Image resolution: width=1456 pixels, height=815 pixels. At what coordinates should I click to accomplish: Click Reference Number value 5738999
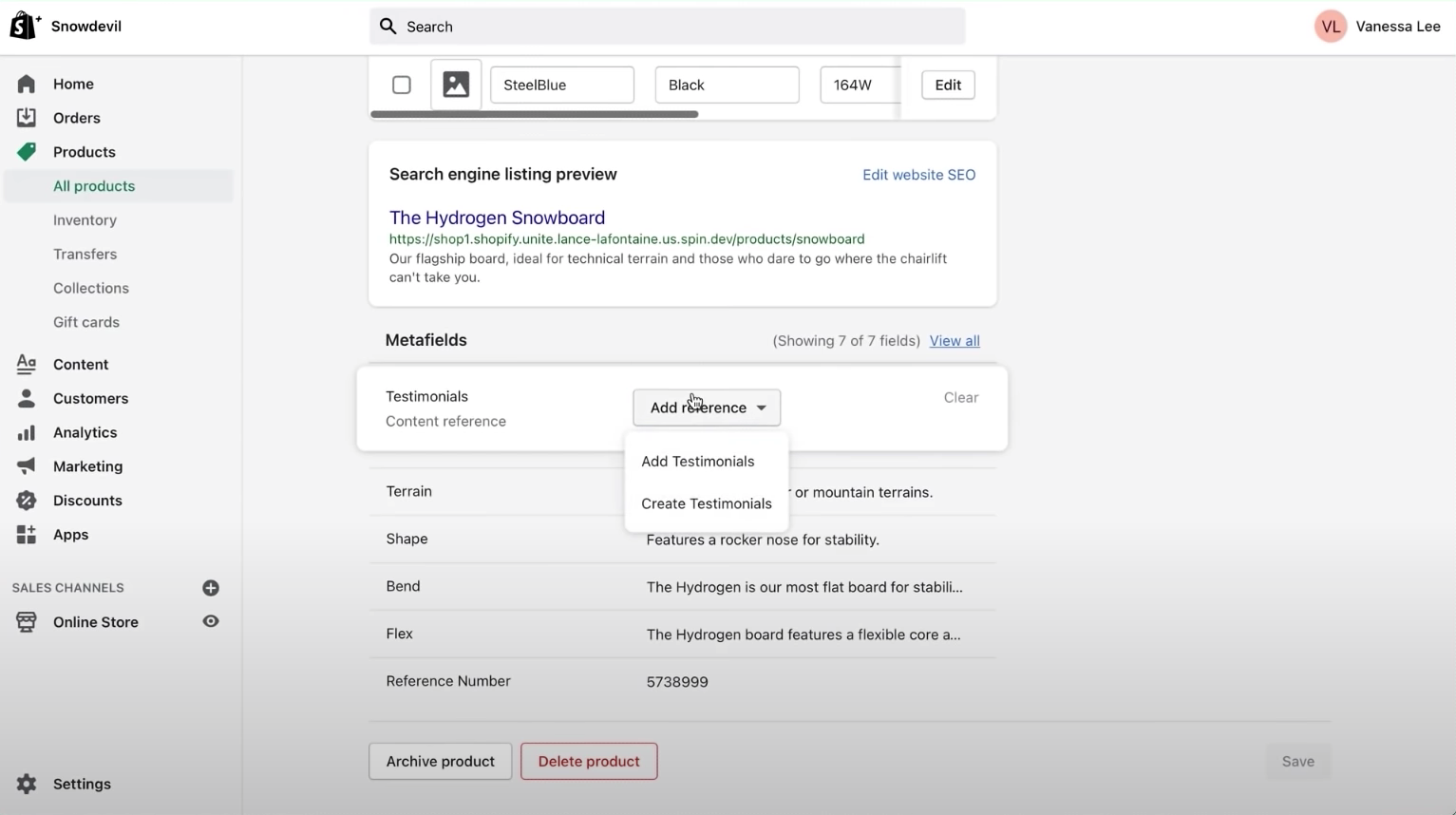[677, 682]
